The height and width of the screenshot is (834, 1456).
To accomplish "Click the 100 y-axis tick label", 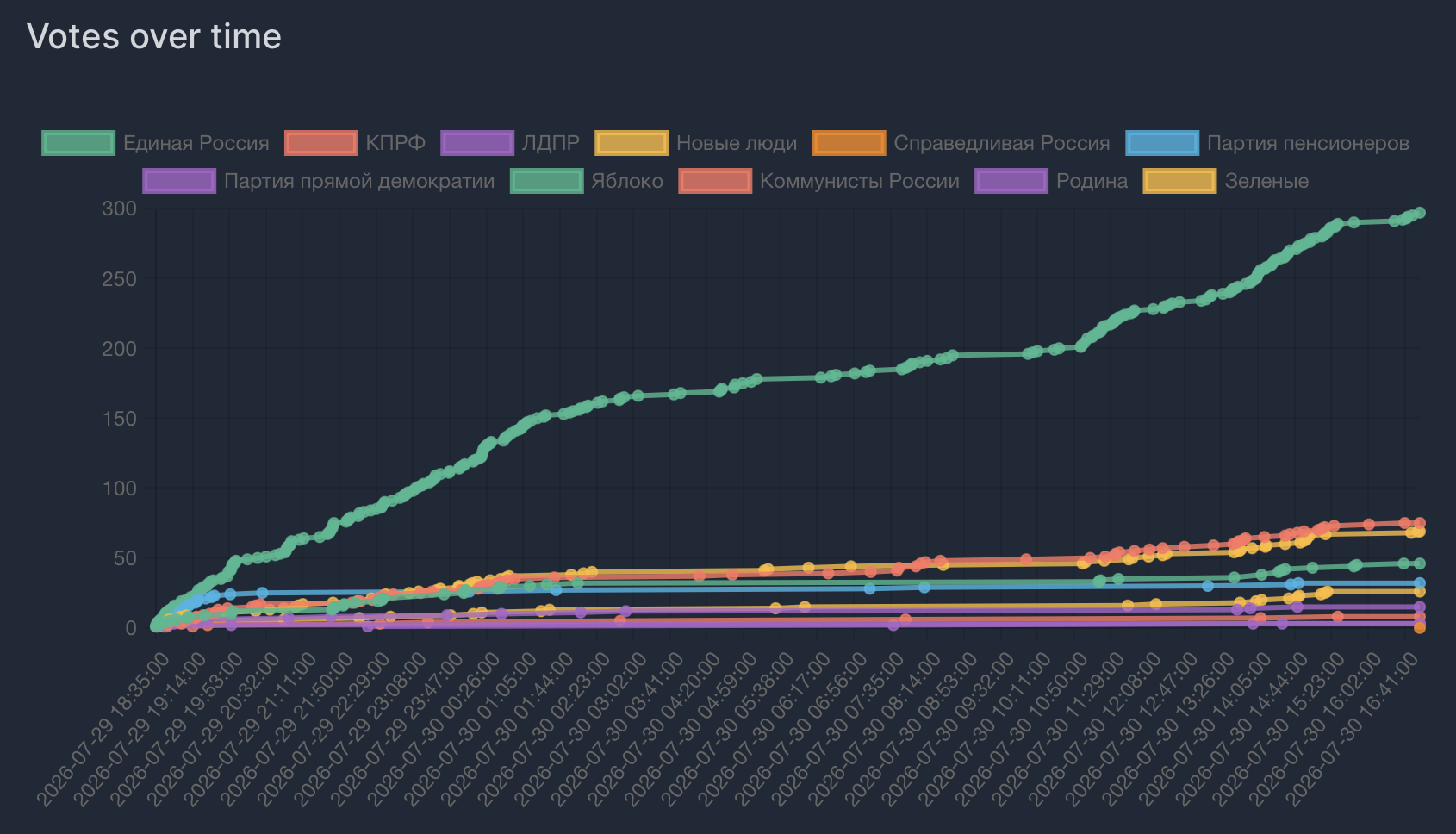I will (119, 489).
